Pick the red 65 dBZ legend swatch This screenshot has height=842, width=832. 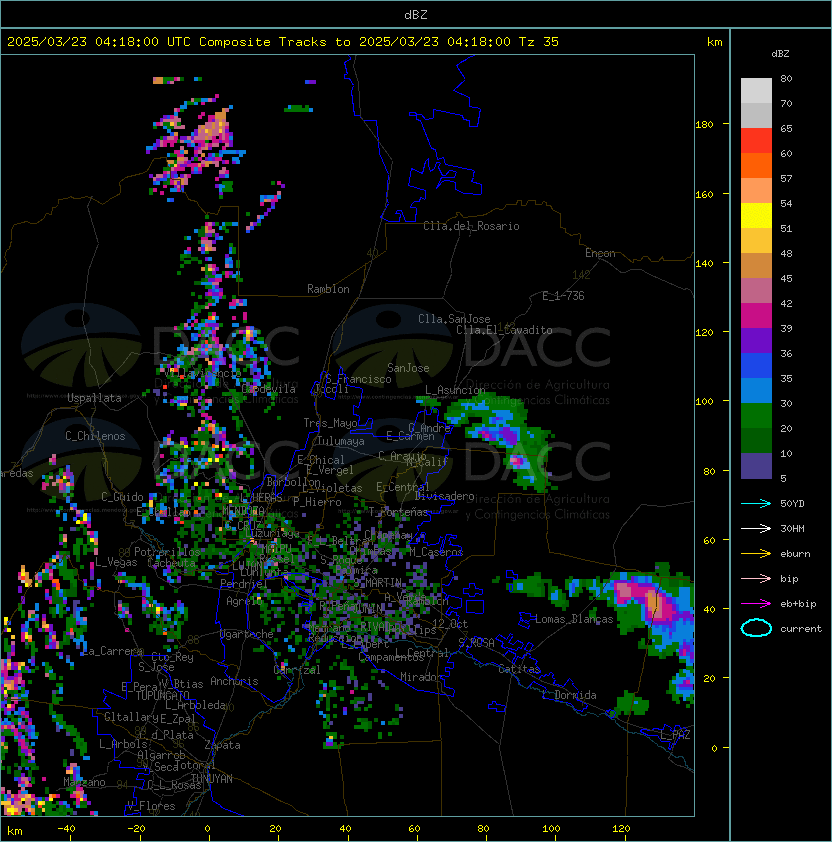(756, 141)
